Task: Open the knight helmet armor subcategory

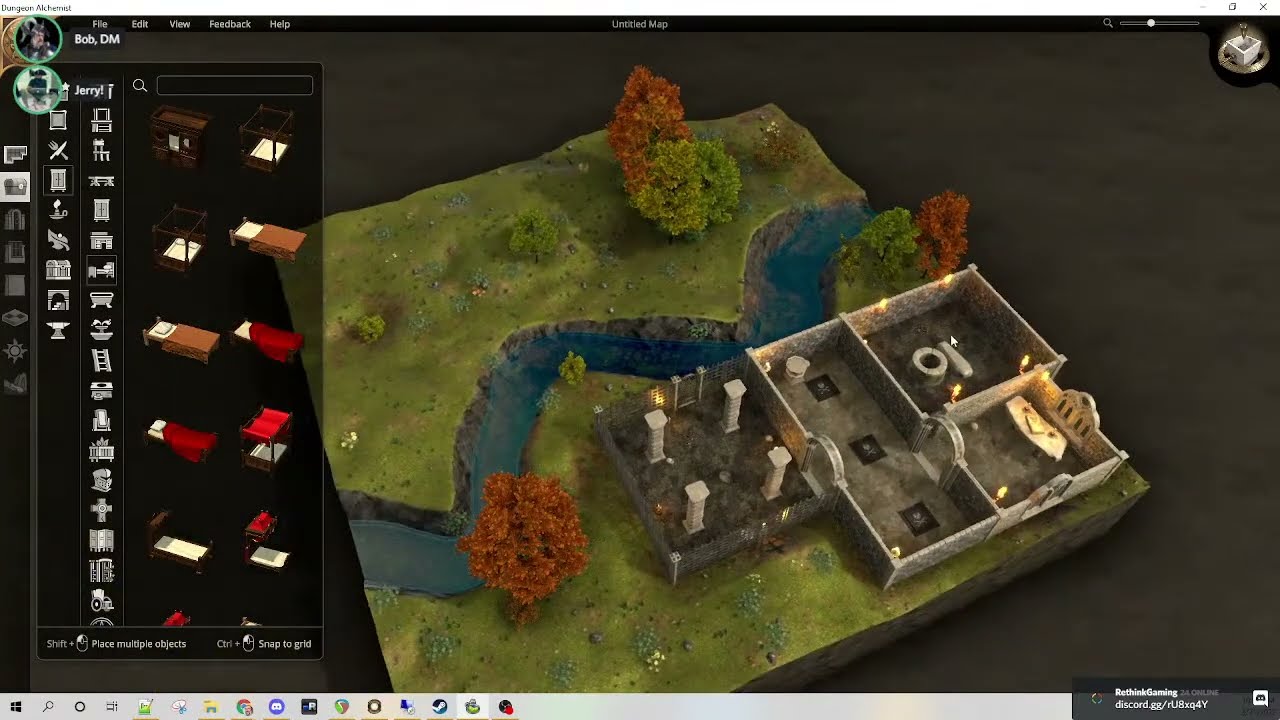Action: click(x=101, y=480)
